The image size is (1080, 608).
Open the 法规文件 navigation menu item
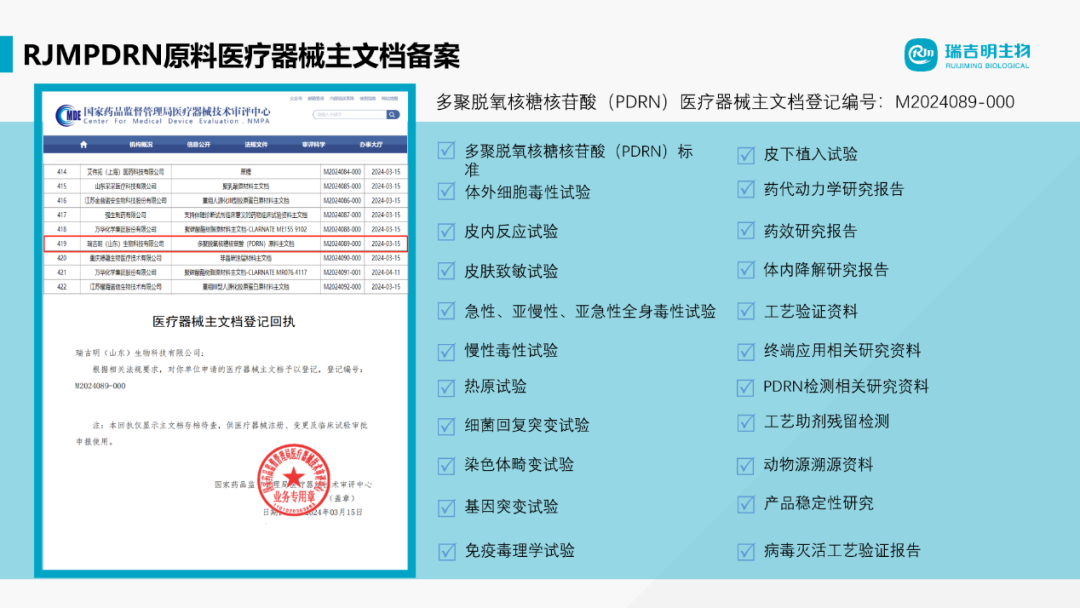coord(256,145)
